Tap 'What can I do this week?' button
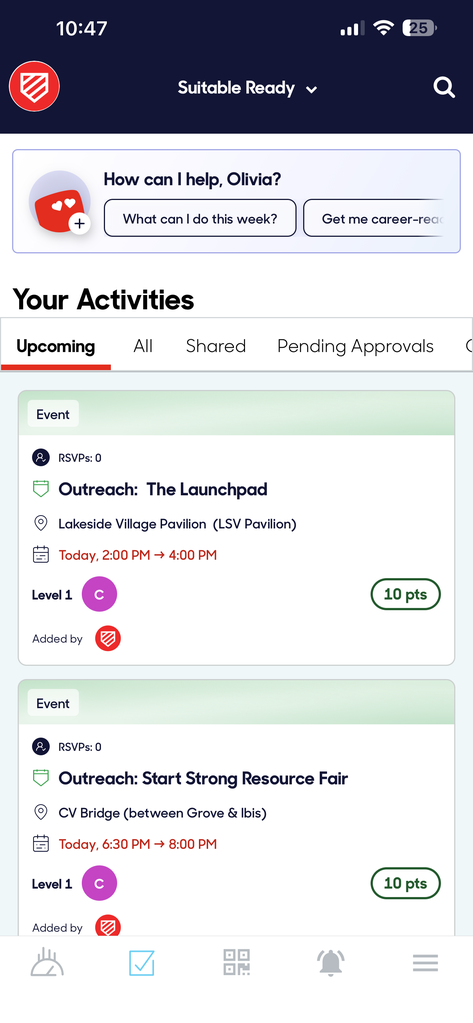The width and height of the screenshot is (473, 1023). point(200,219)
